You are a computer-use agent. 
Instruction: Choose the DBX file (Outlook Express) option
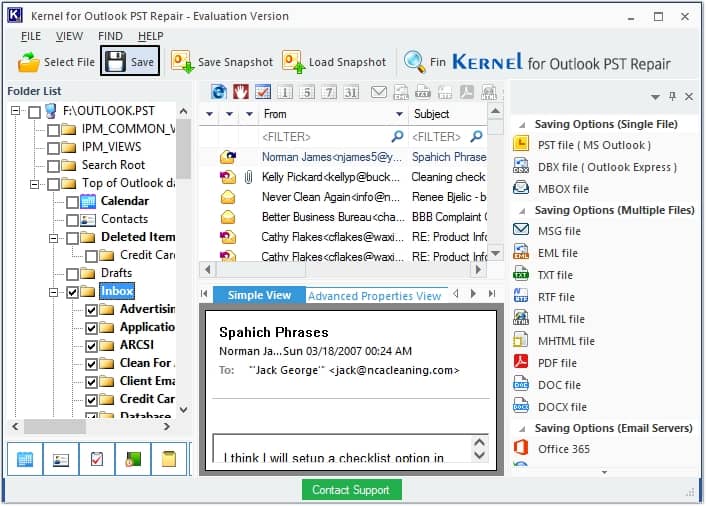pos(607,167)
